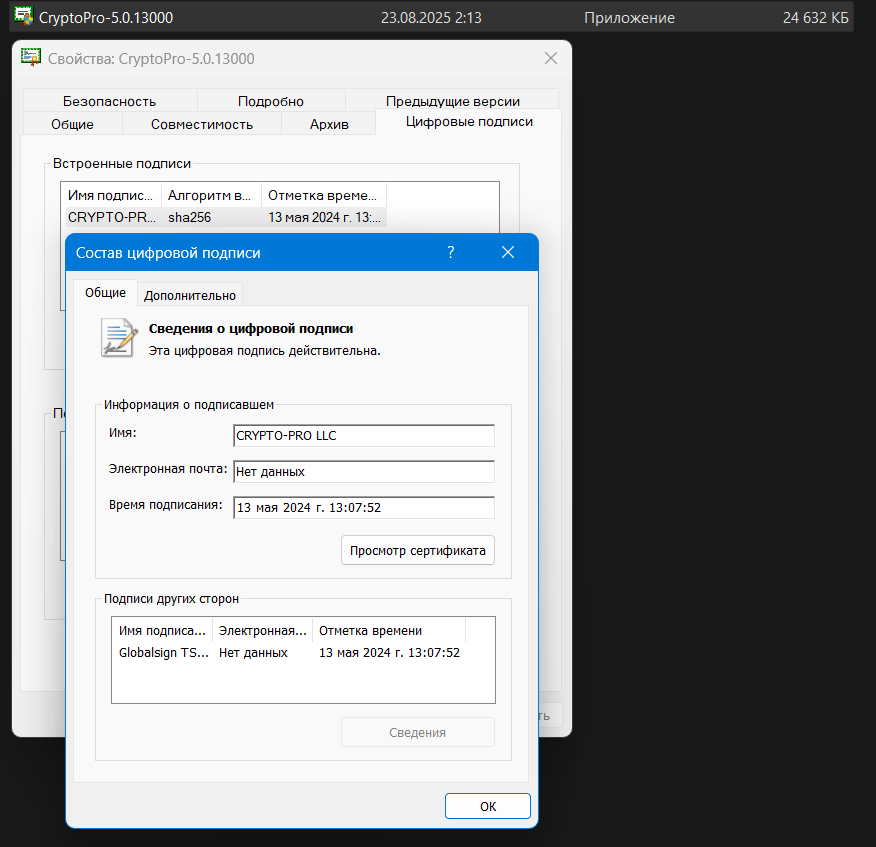Image resolution: width=876 pixels, height=847 pixels.
Task: Click the Время подписания field
Action: (x=364, y=507)
